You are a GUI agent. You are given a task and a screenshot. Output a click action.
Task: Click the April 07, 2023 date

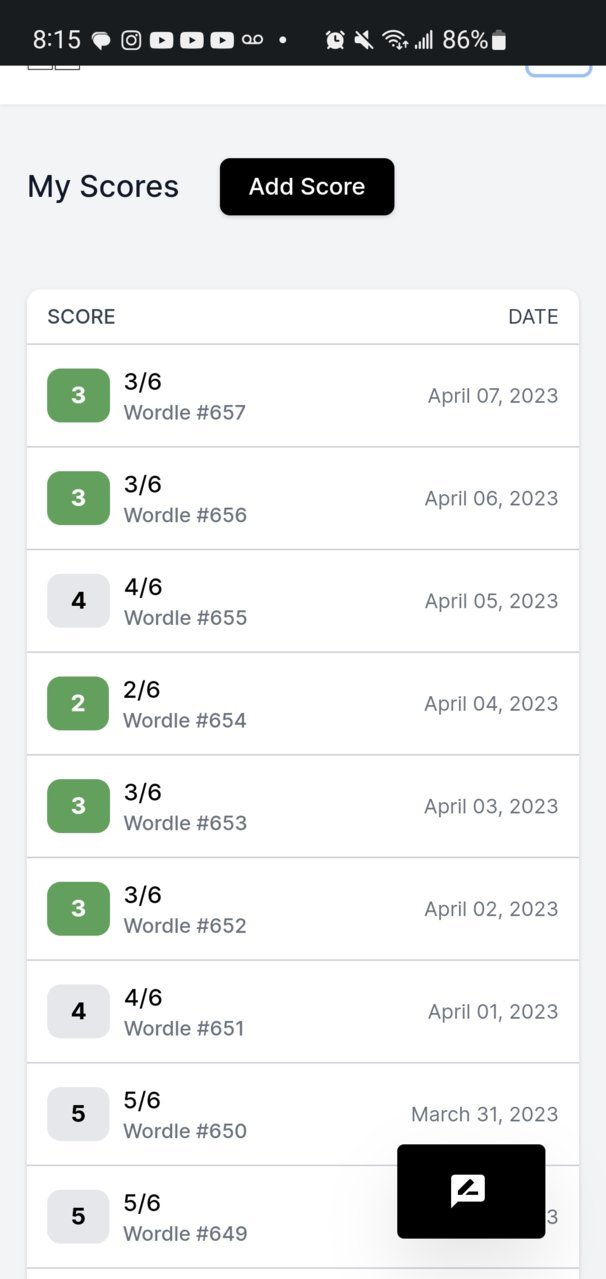click(493, 396)
